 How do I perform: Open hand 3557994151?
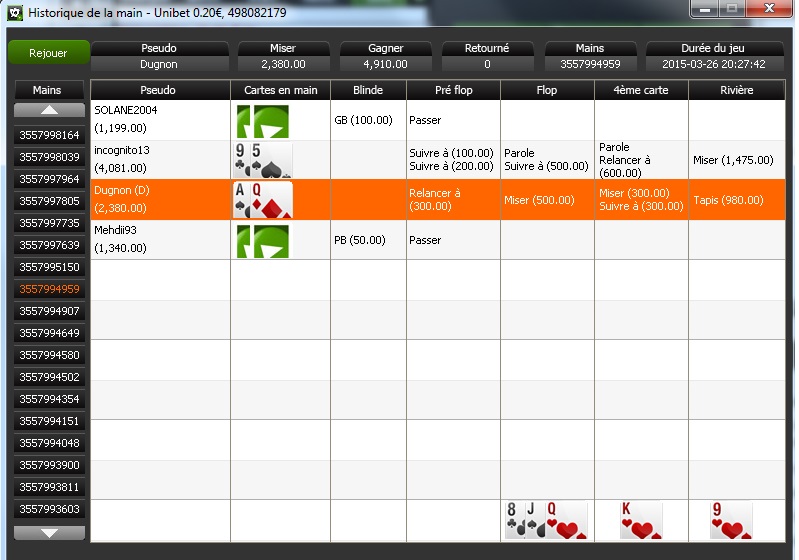pos(49,421)
